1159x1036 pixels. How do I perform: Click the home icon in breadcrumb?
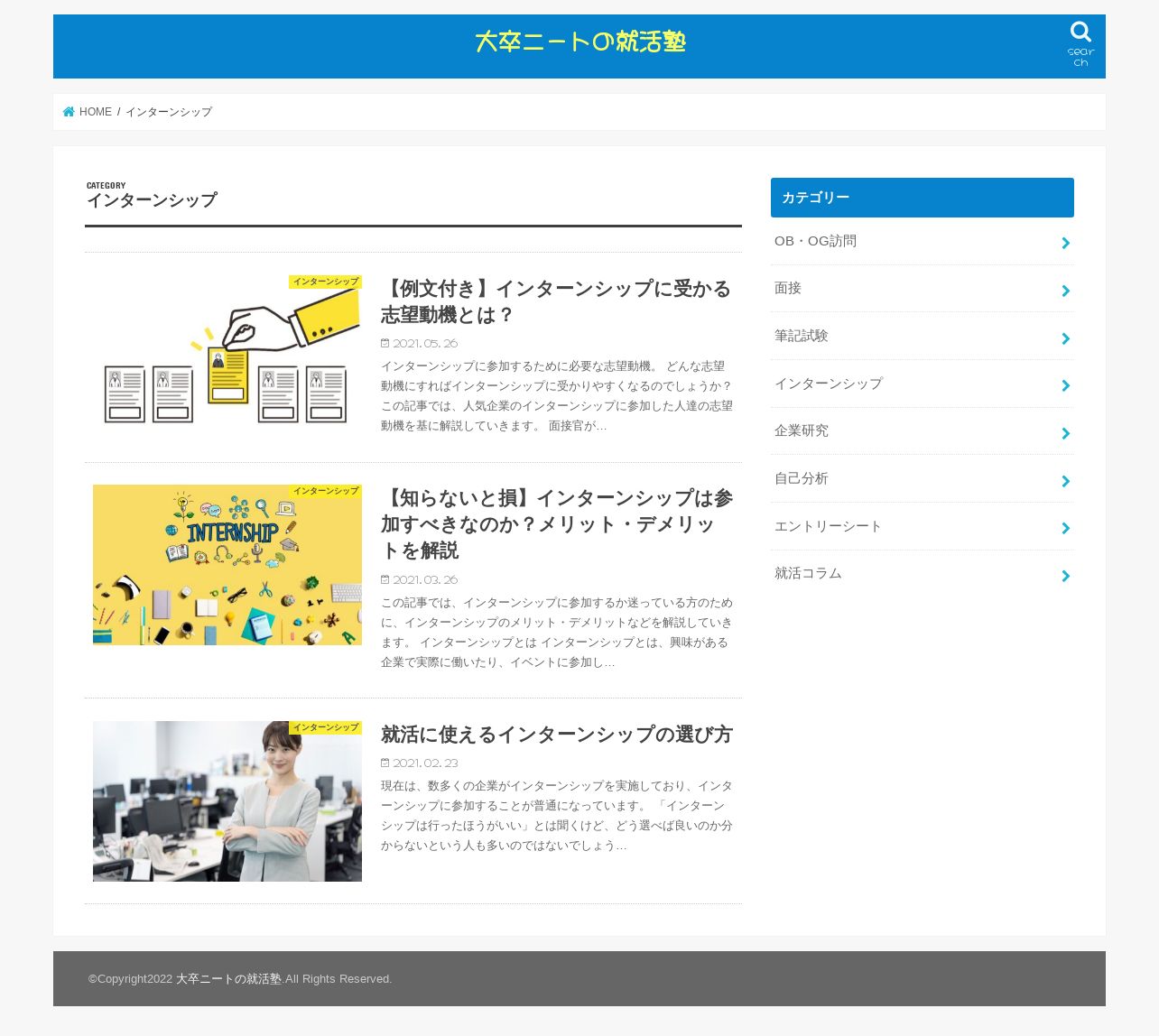(69, 112)
